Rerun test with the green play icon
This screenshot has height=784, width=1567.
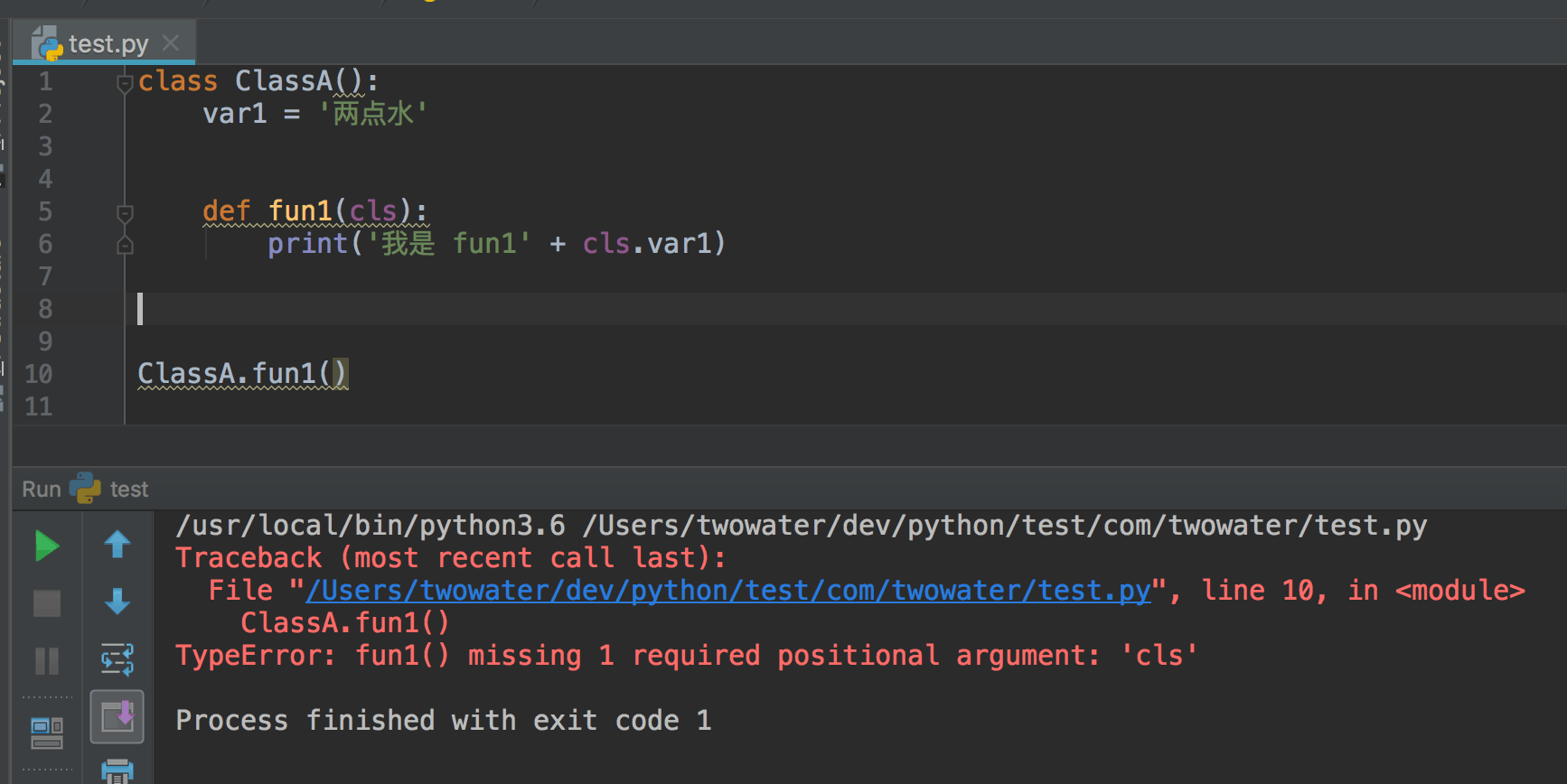tap(46, 546)
